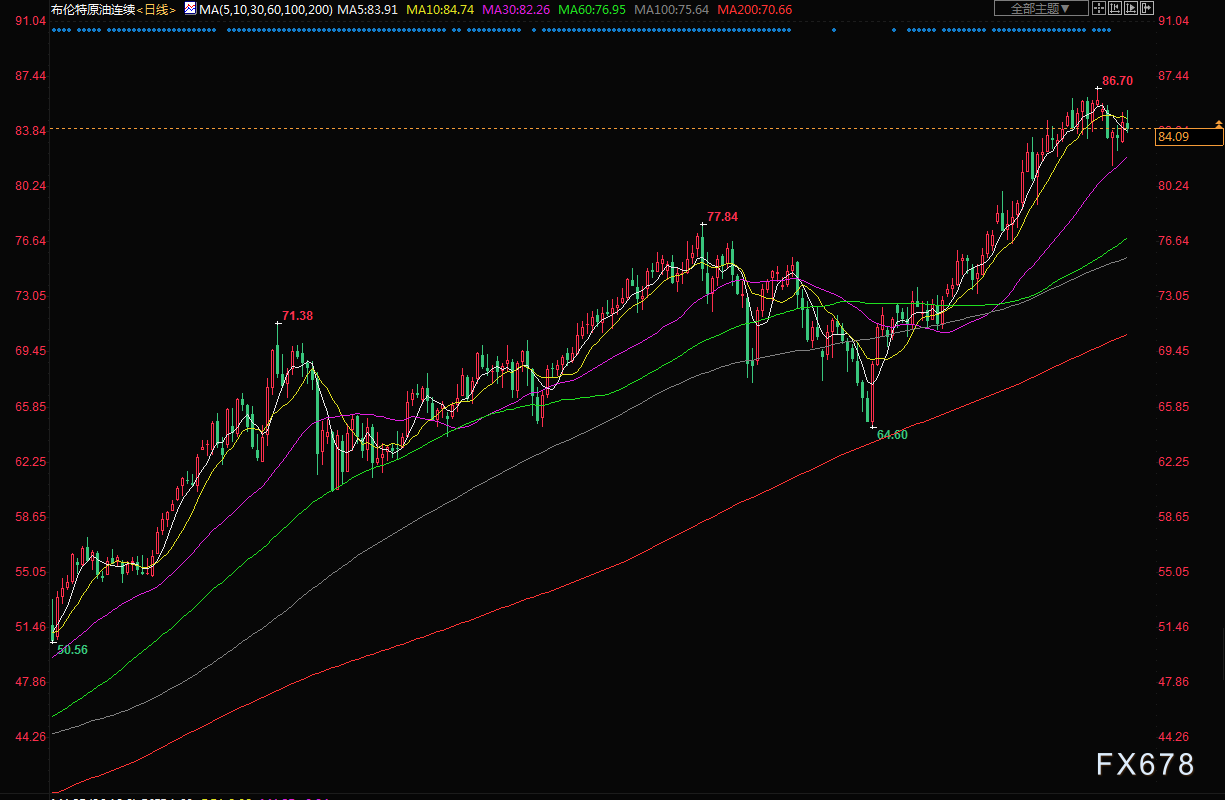
Task: Click the 77.84 high price label
Action: pyautogui.click(x=722, y=216)
